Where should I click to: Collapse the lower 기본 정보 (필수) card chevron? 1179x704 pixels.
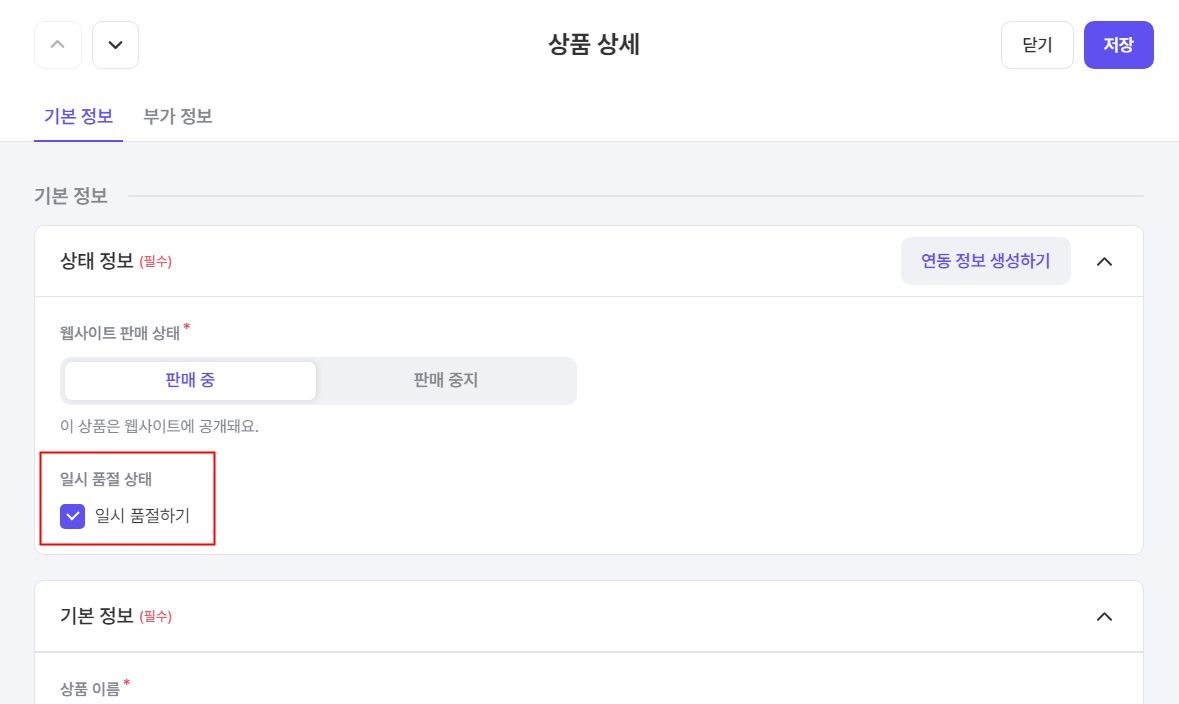(x=1104, y=617)
